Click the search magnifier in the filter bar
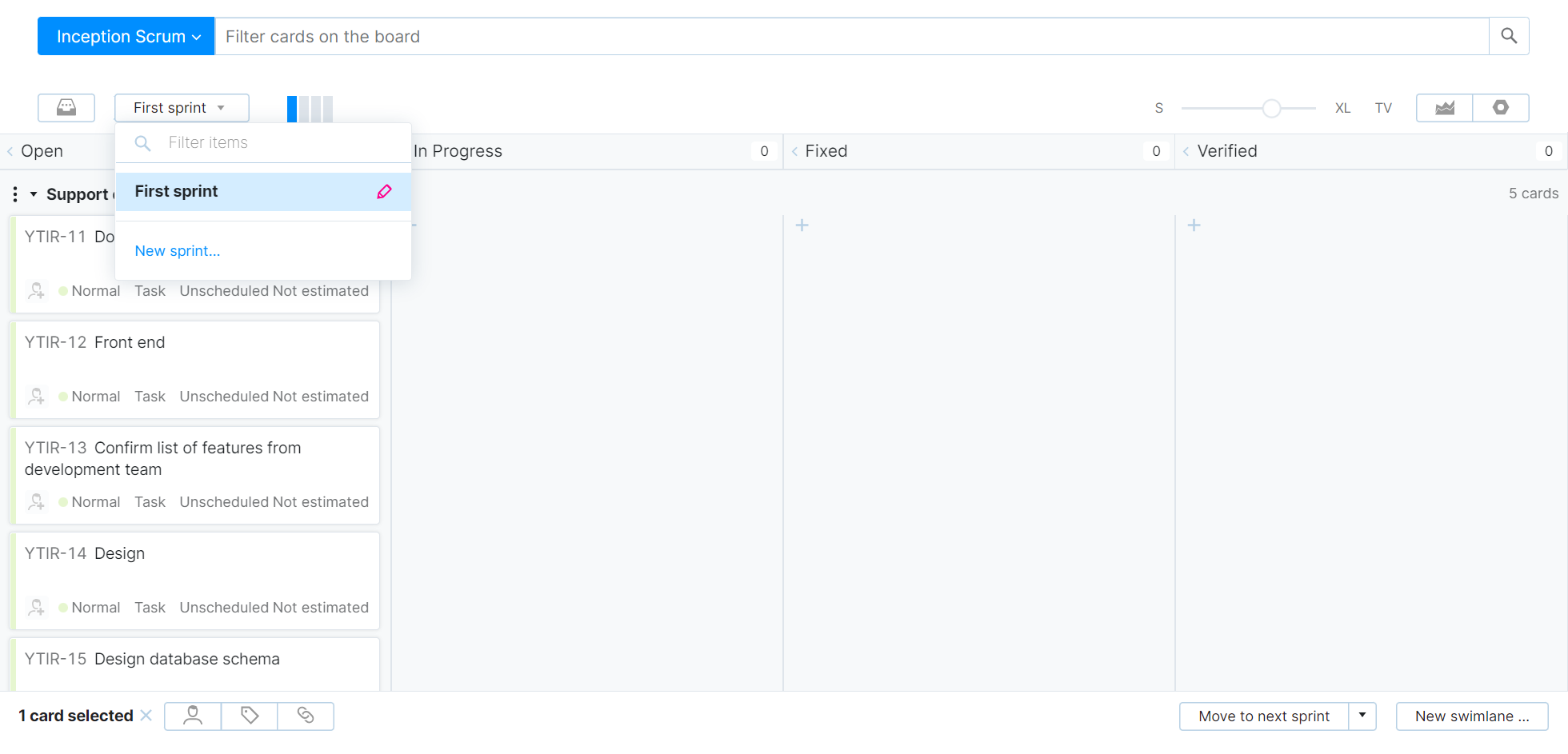Image resolution: width=1568 pixels, height=754 pixels. [1509, 36]
